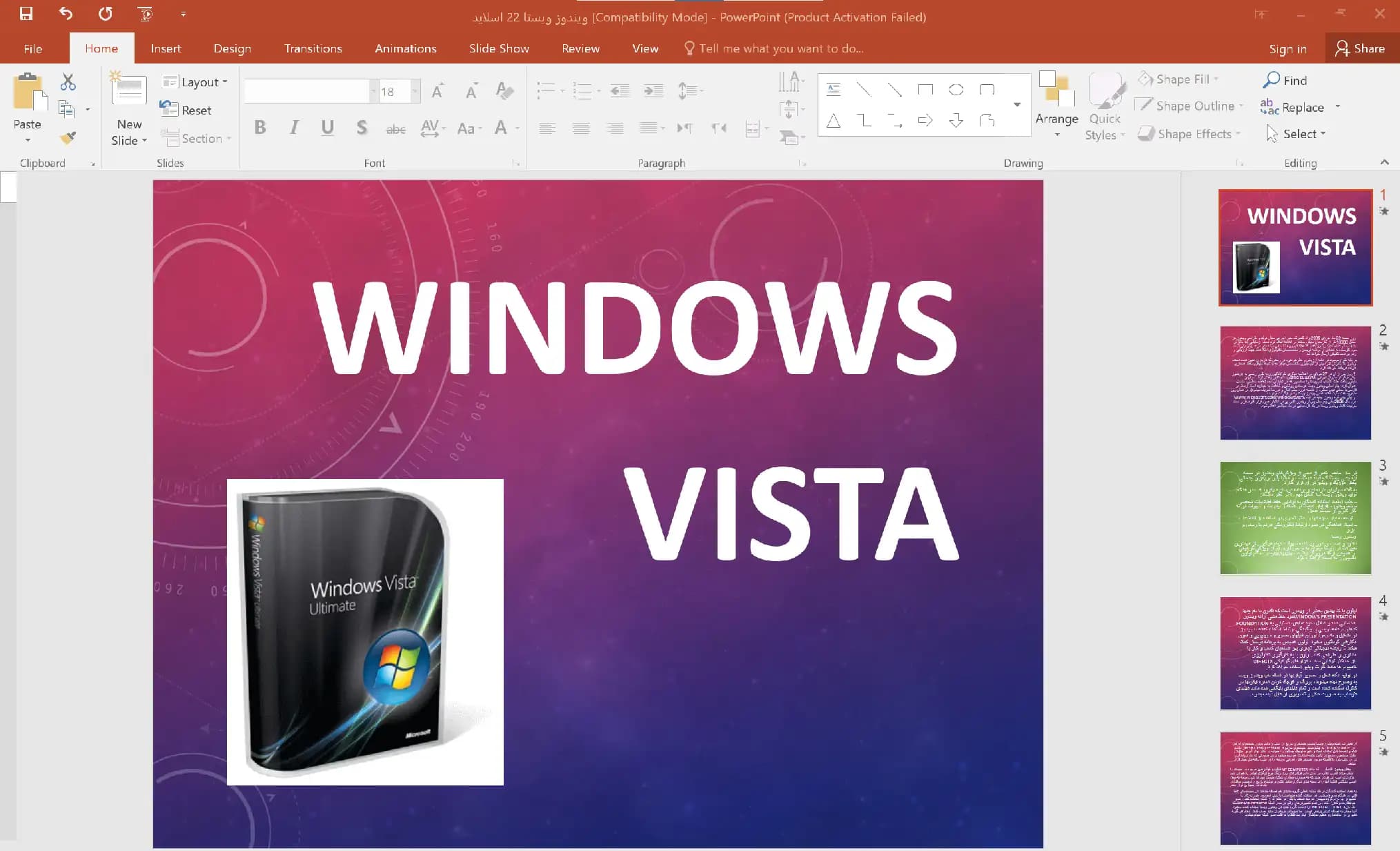Open Shape Effects options
The width and height of the screenshot is (1400, 851).
tap(1190, 134)
